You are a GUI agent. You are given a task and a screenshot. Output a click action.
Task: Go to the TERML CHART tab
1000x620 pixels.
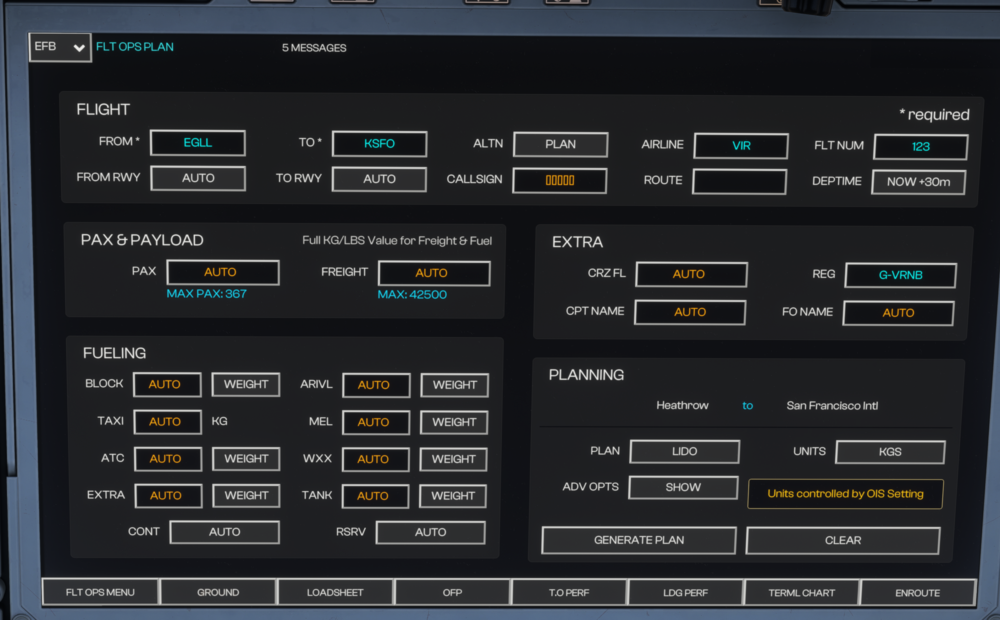tap(802, 593)
